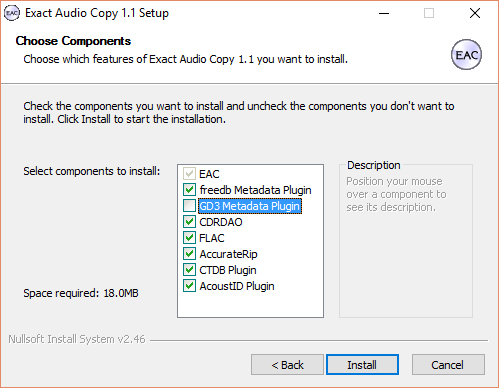Close the setup window with X
Viewport: 499px width, 388px height.
point(475,13)
